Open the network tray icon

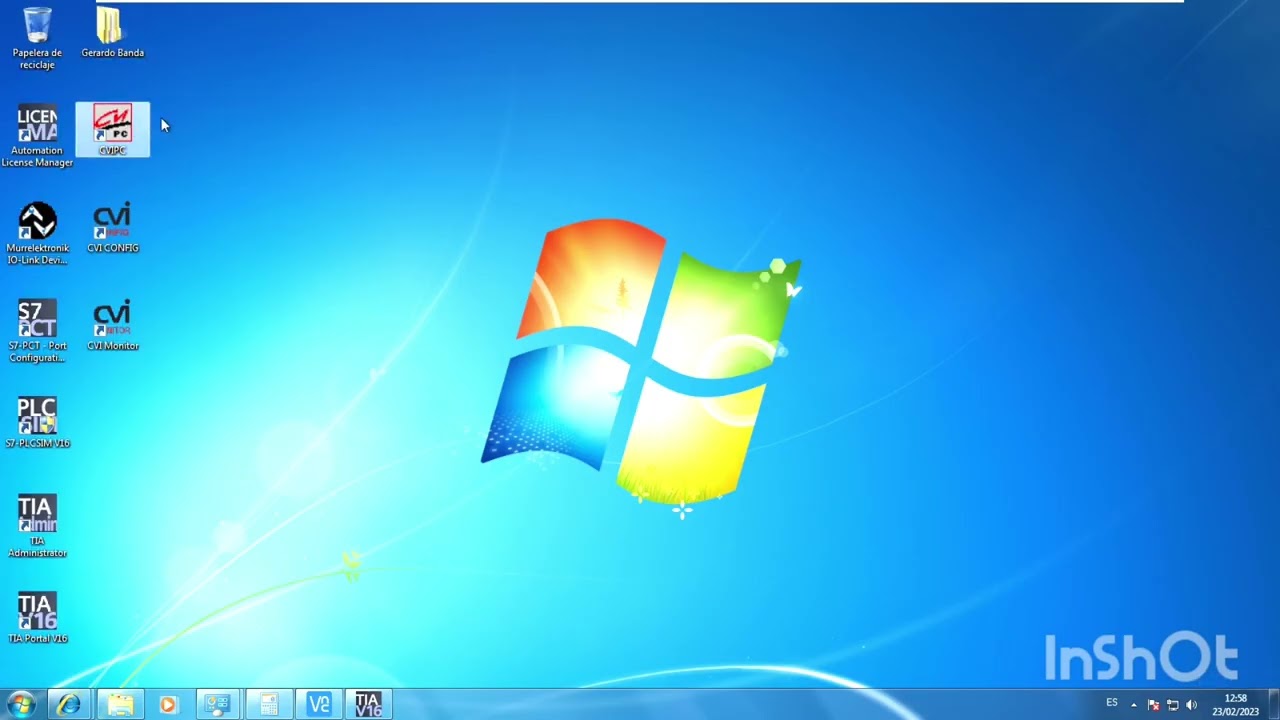(1172, 705)
